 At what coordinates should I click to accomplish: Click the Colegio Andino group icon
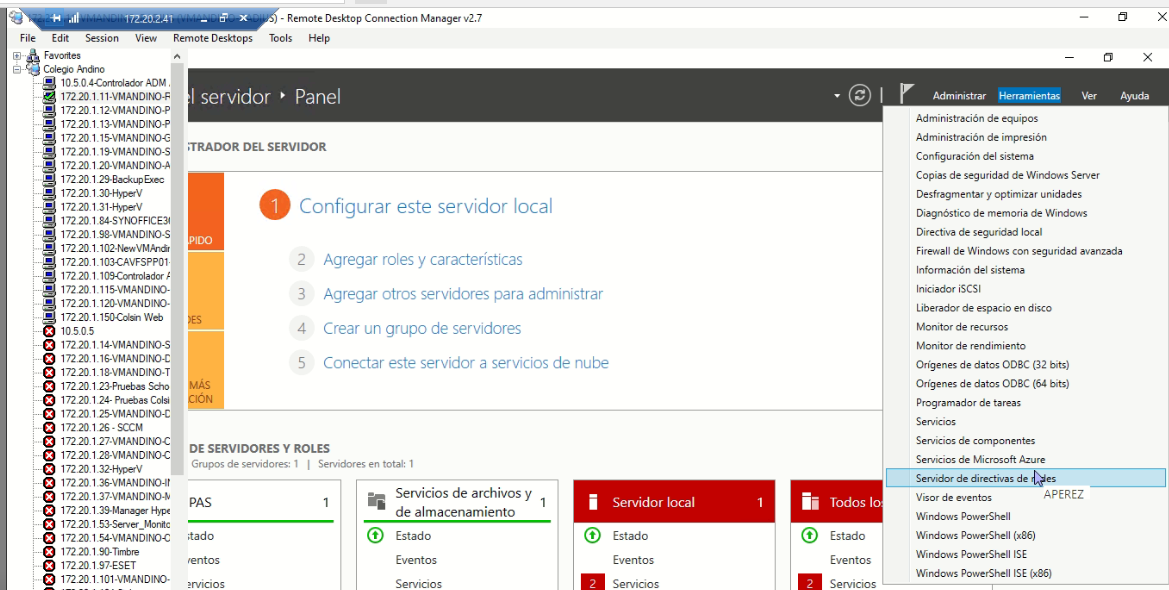click(x=33, y=69)
